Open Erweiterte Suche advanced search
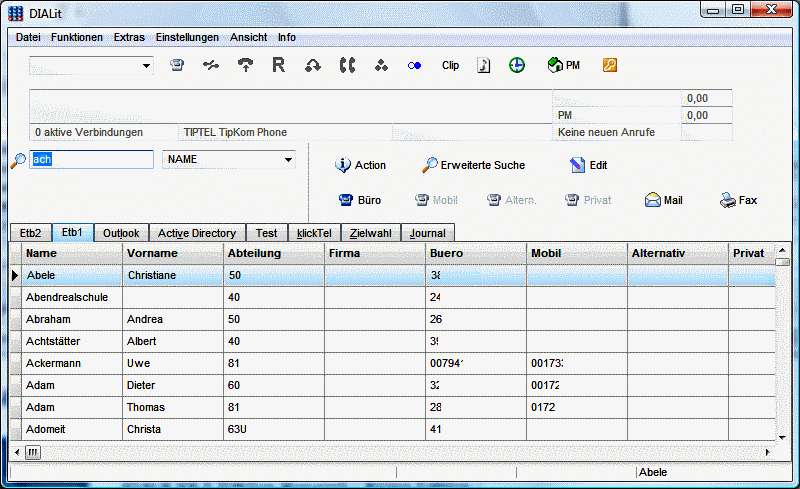The image size is (800, 489). [x=473, y=165]
